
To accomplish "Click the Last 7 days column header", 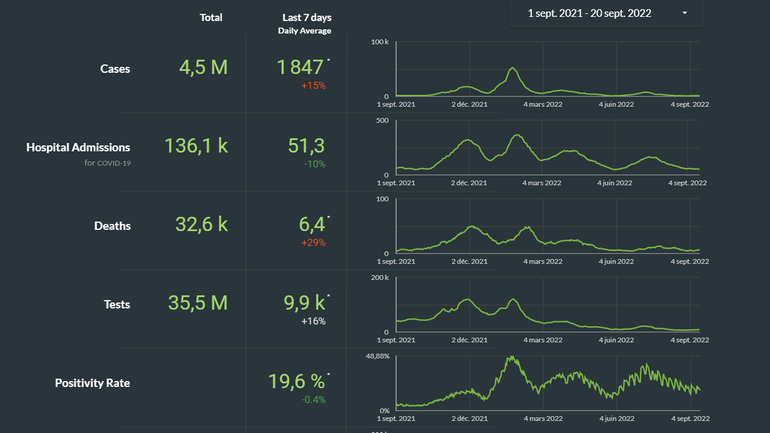I will (x=307, y=18).
